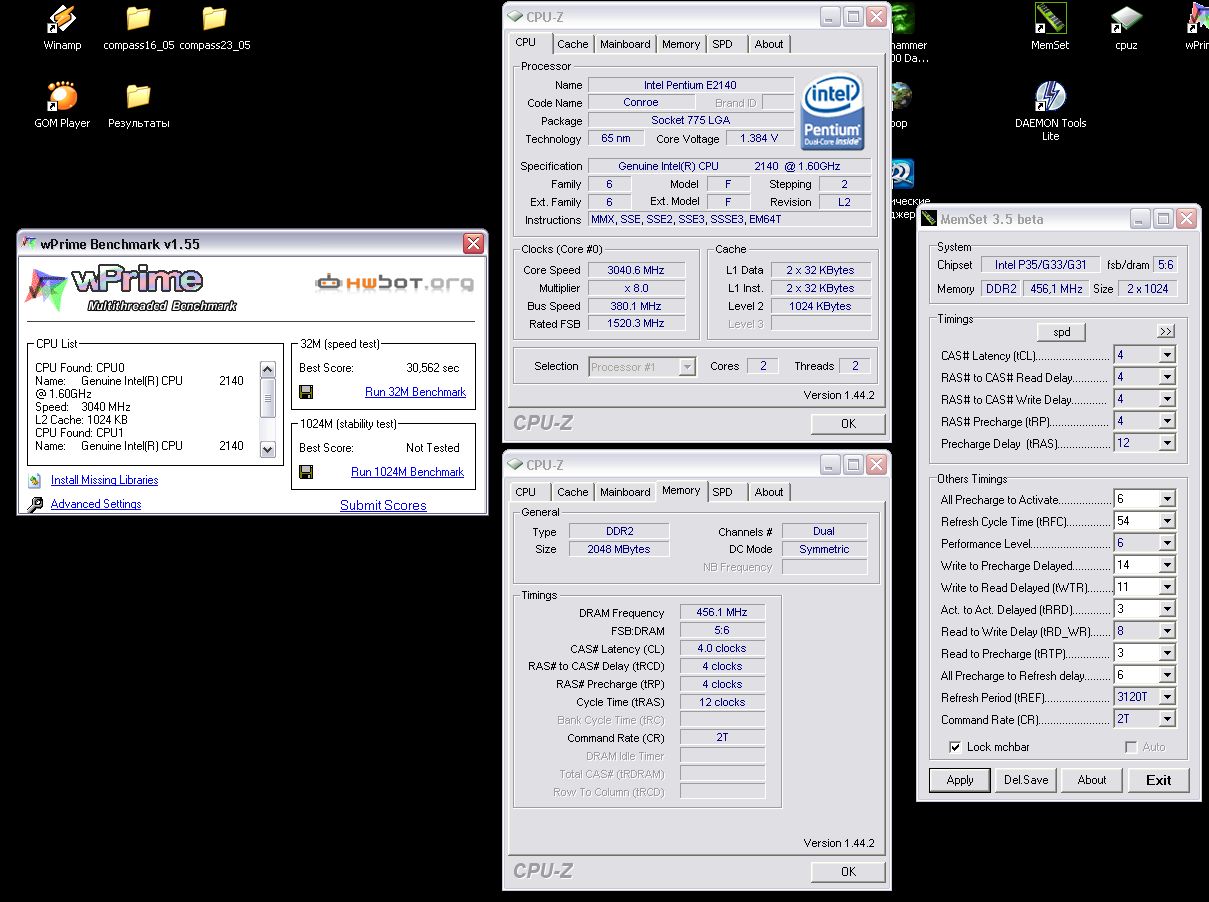This screenshot has width=1209, height=902.
Task: Click the Install Missing Libraries link
Action: [x=104, y=480]
